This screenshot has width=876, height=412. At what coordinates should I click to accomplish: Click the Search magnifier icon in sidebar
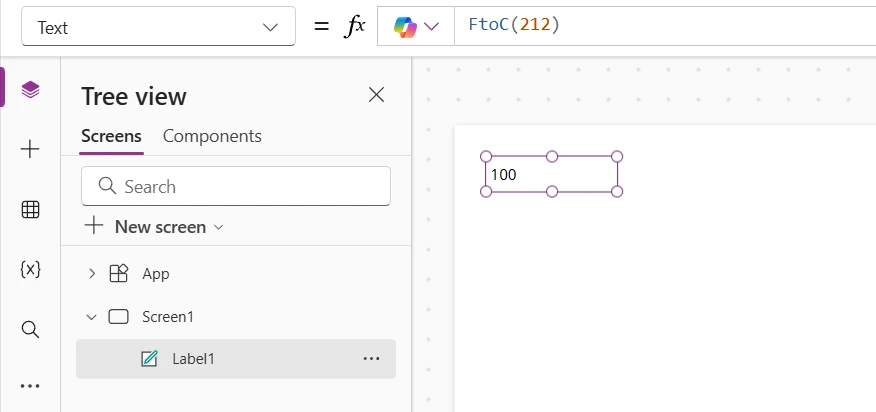pos(30,328)
